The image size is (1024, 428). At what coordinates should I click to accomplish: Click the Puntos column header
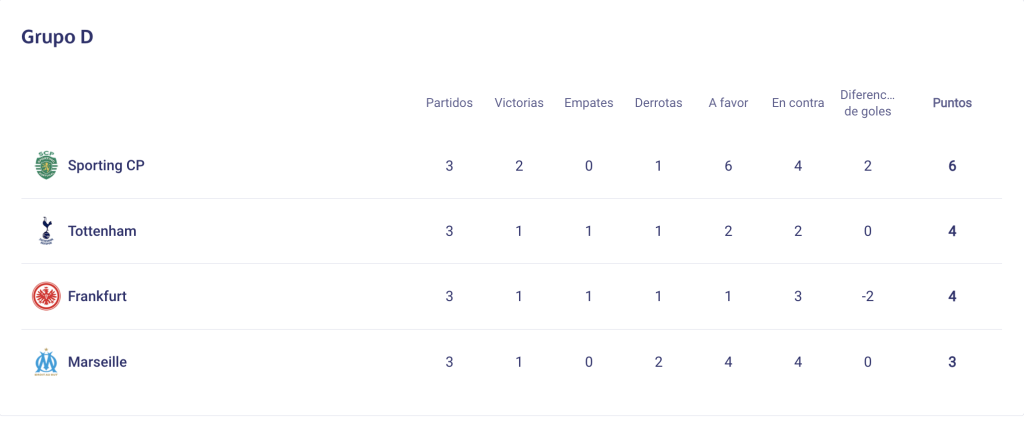point(952,103)
